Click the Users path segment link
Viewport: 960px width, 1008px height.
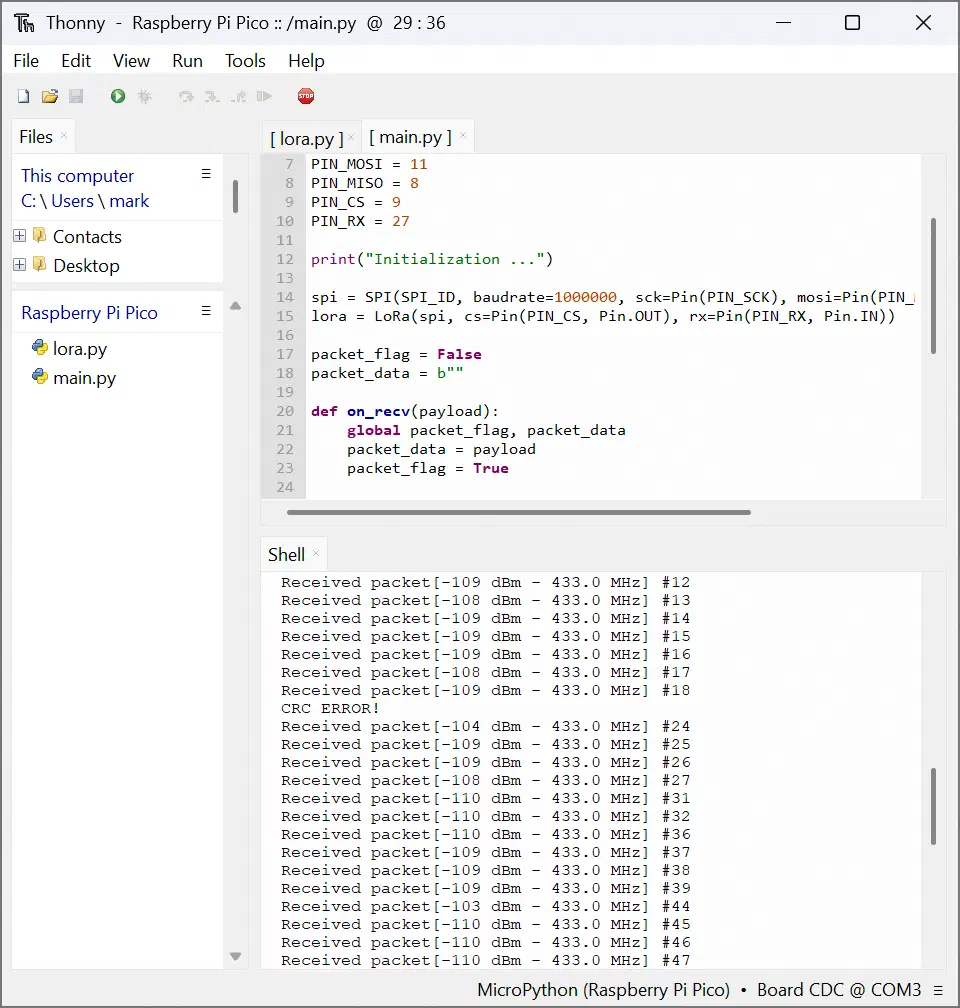[x=73, y=201]
